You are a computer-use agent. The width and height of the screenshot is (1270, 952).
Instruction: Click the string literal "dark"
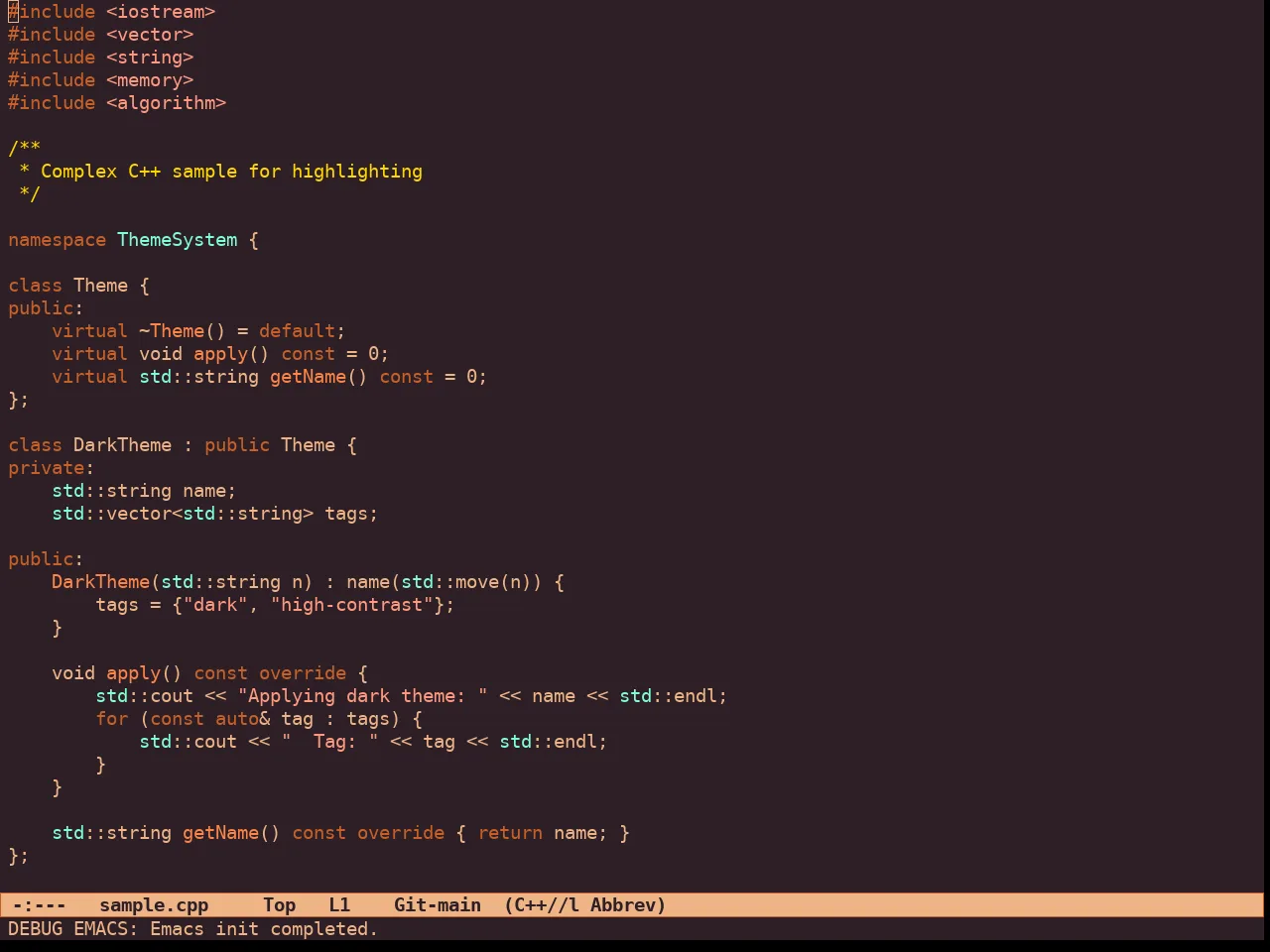[x=215, y=605]
